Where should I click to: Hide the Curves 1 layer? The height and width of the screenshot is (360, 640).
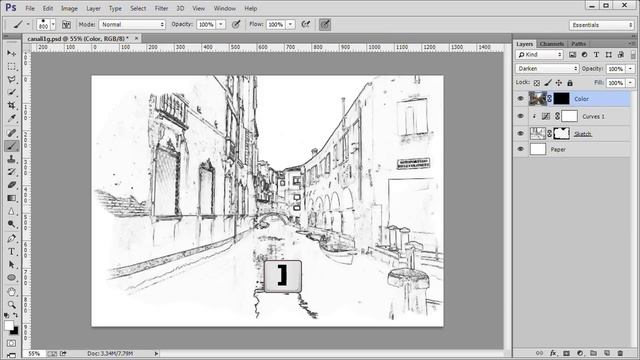[520, 116]
